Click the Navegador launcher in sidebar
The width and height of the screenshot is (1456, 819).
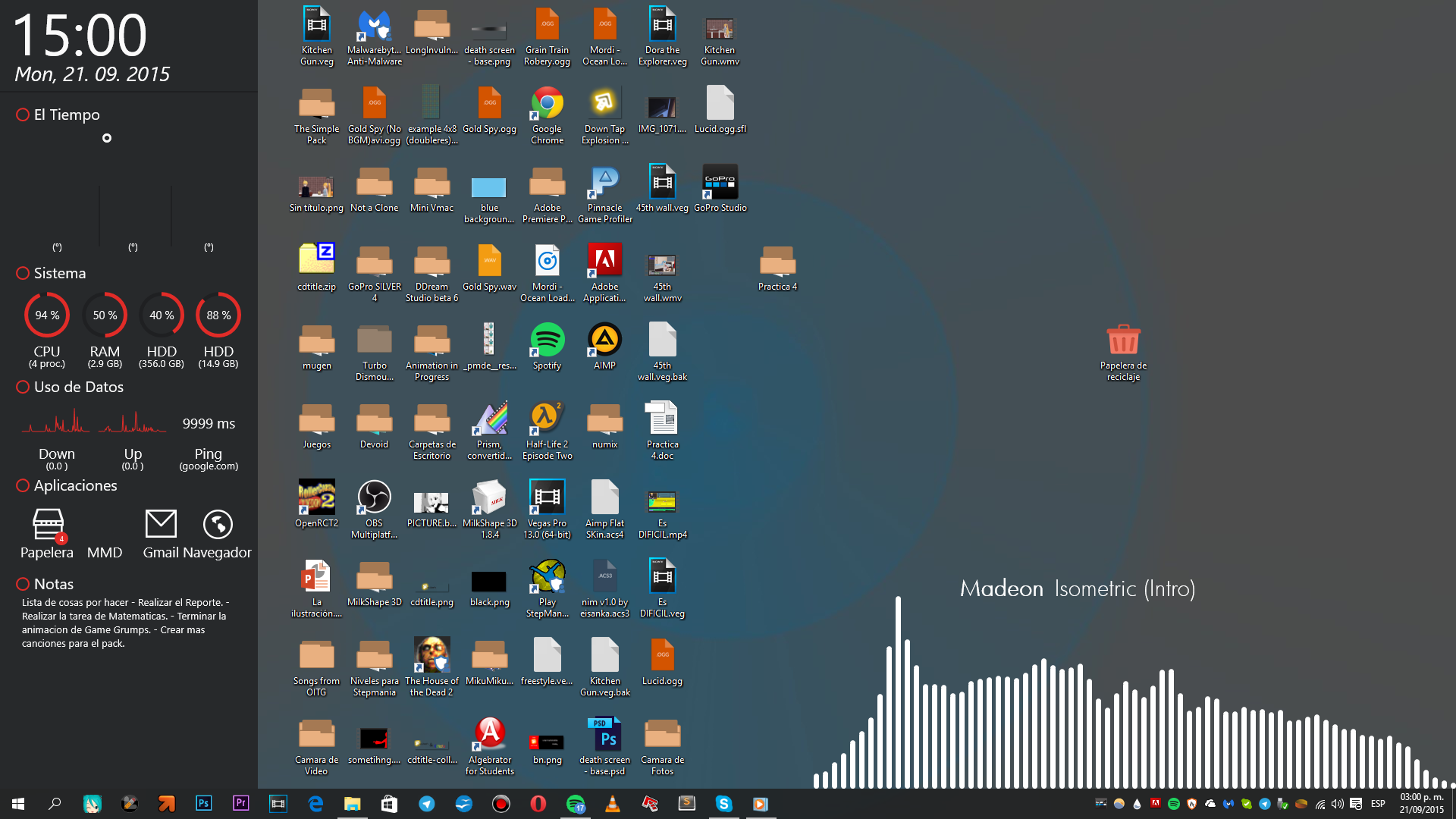pos(218,525)
